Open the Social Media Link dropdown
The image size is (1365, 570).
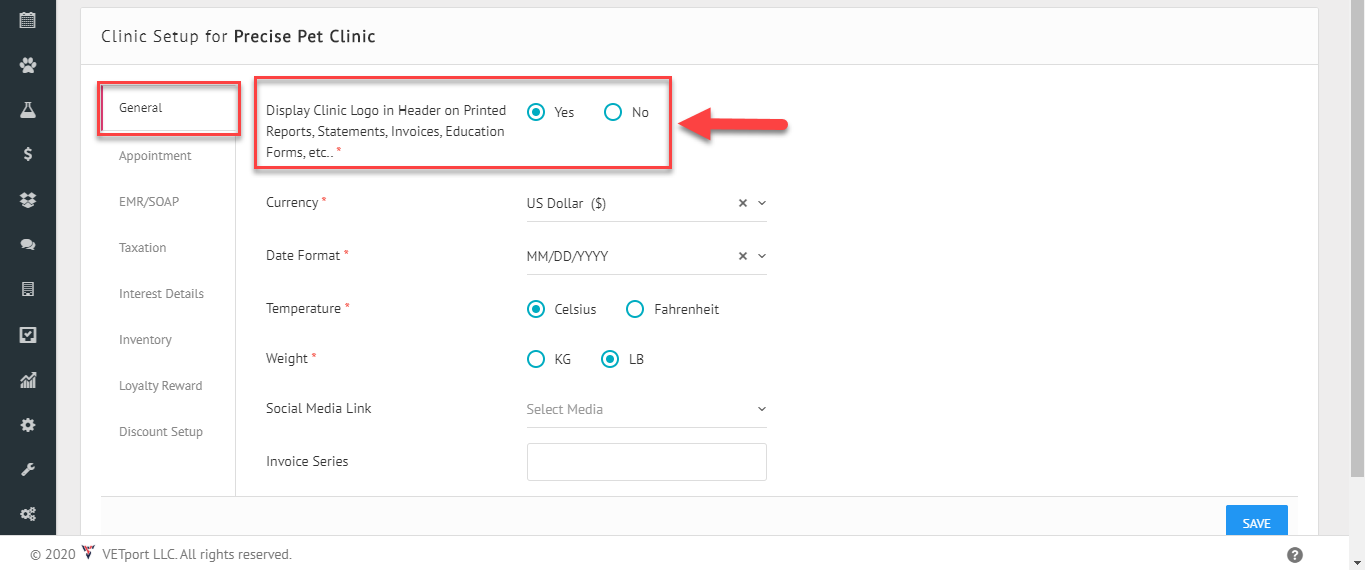click(x=647, y=409)
